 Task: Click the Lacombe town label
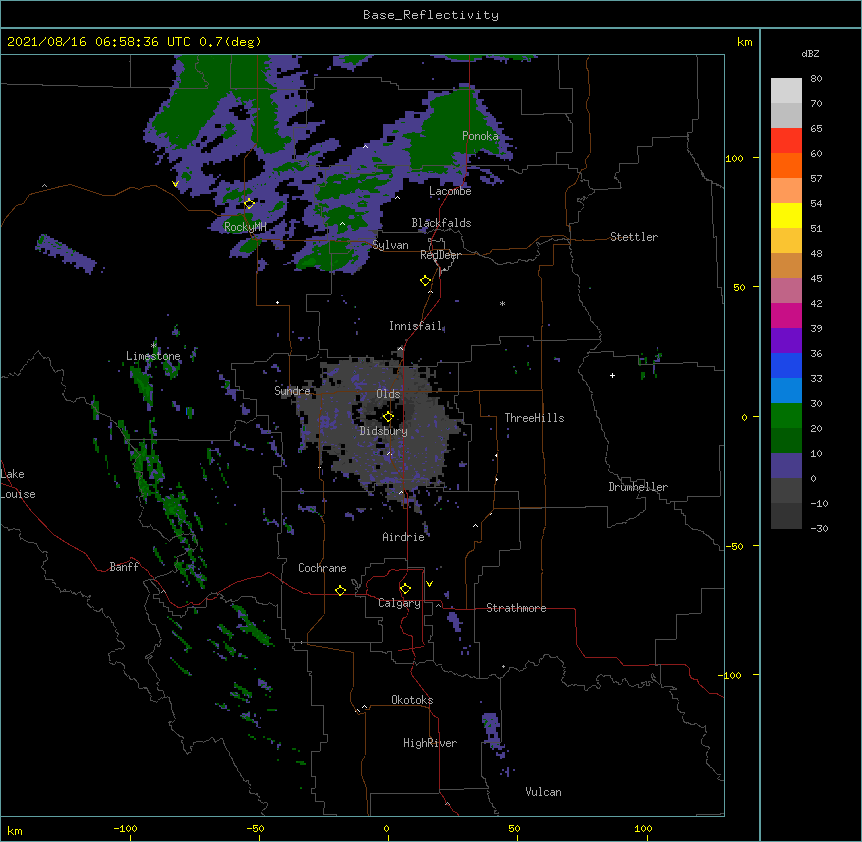450,191
